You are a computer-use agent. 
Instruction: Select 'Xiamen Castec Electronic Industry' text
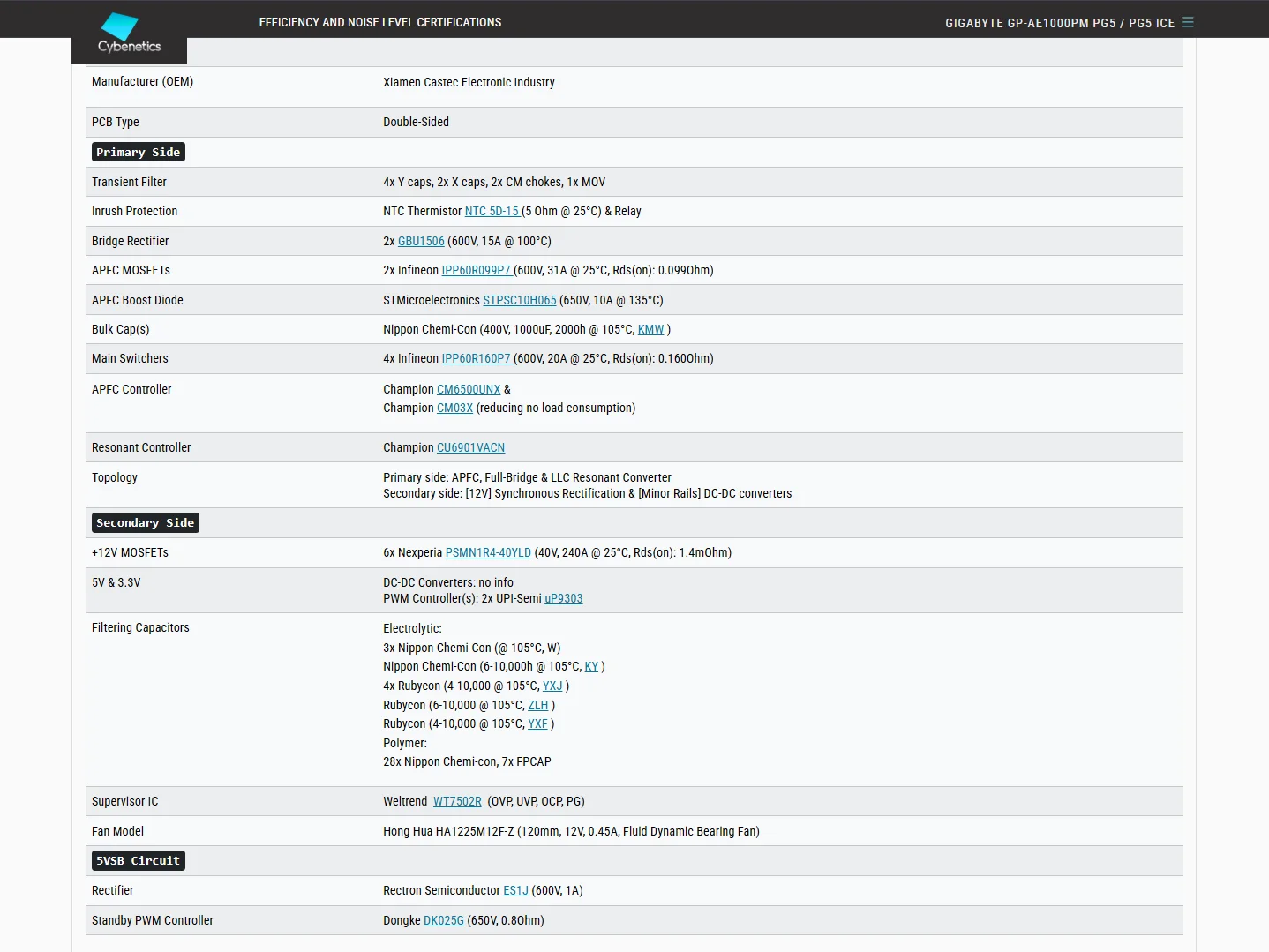[x=469, y=82]
